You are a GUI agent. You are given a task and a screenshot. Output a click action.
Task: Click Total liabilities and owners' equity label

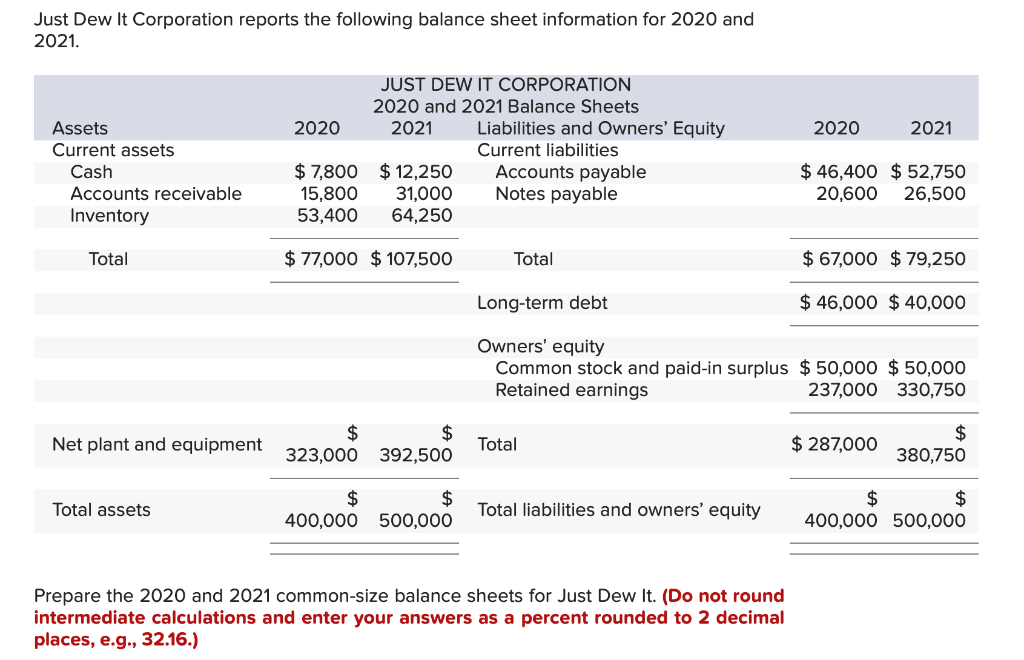[618, 510]
